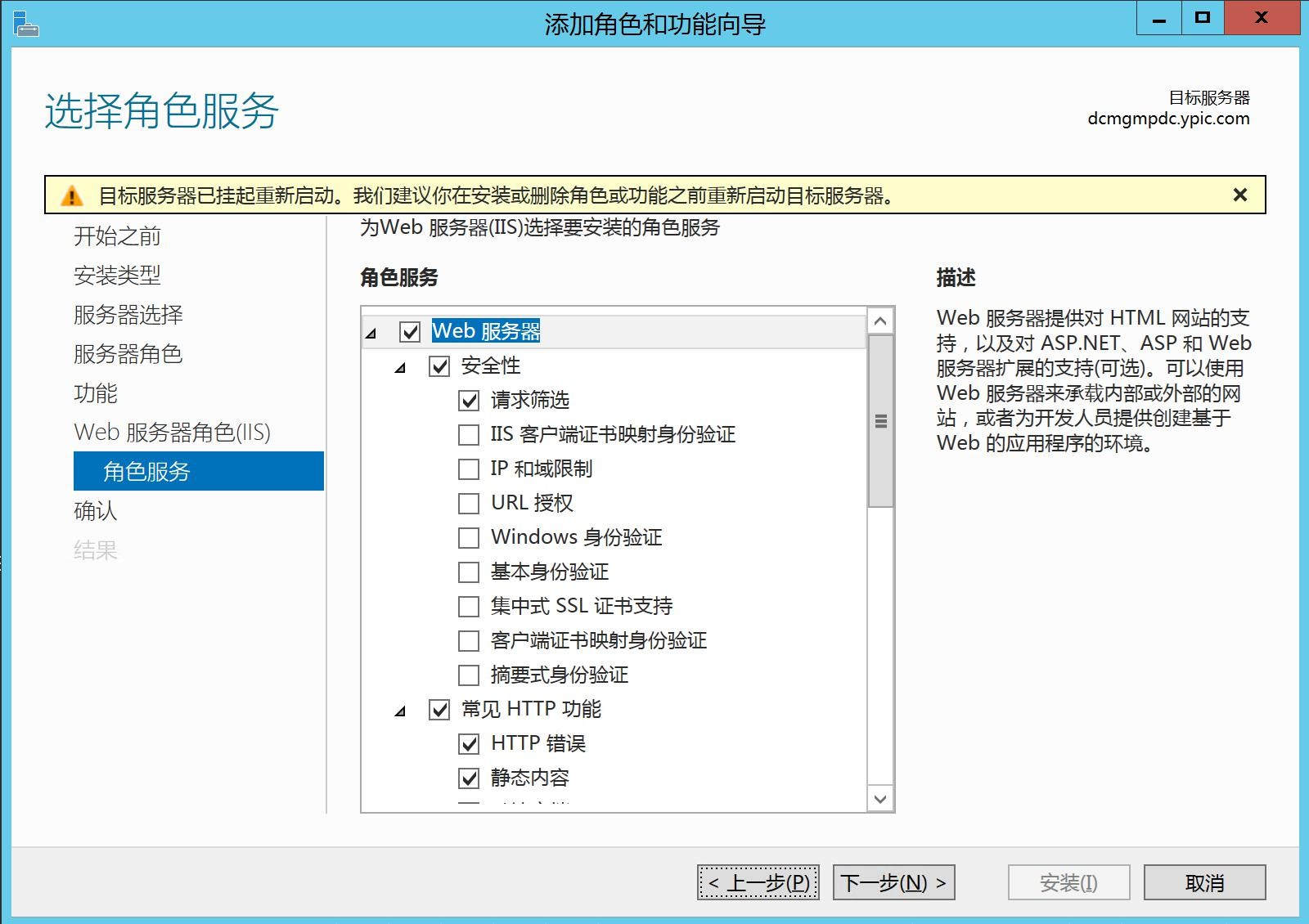This screenshot has width=1309, height=924.
Task: Enable the IP 和域限制 checkbox
Action: [469, 469]
